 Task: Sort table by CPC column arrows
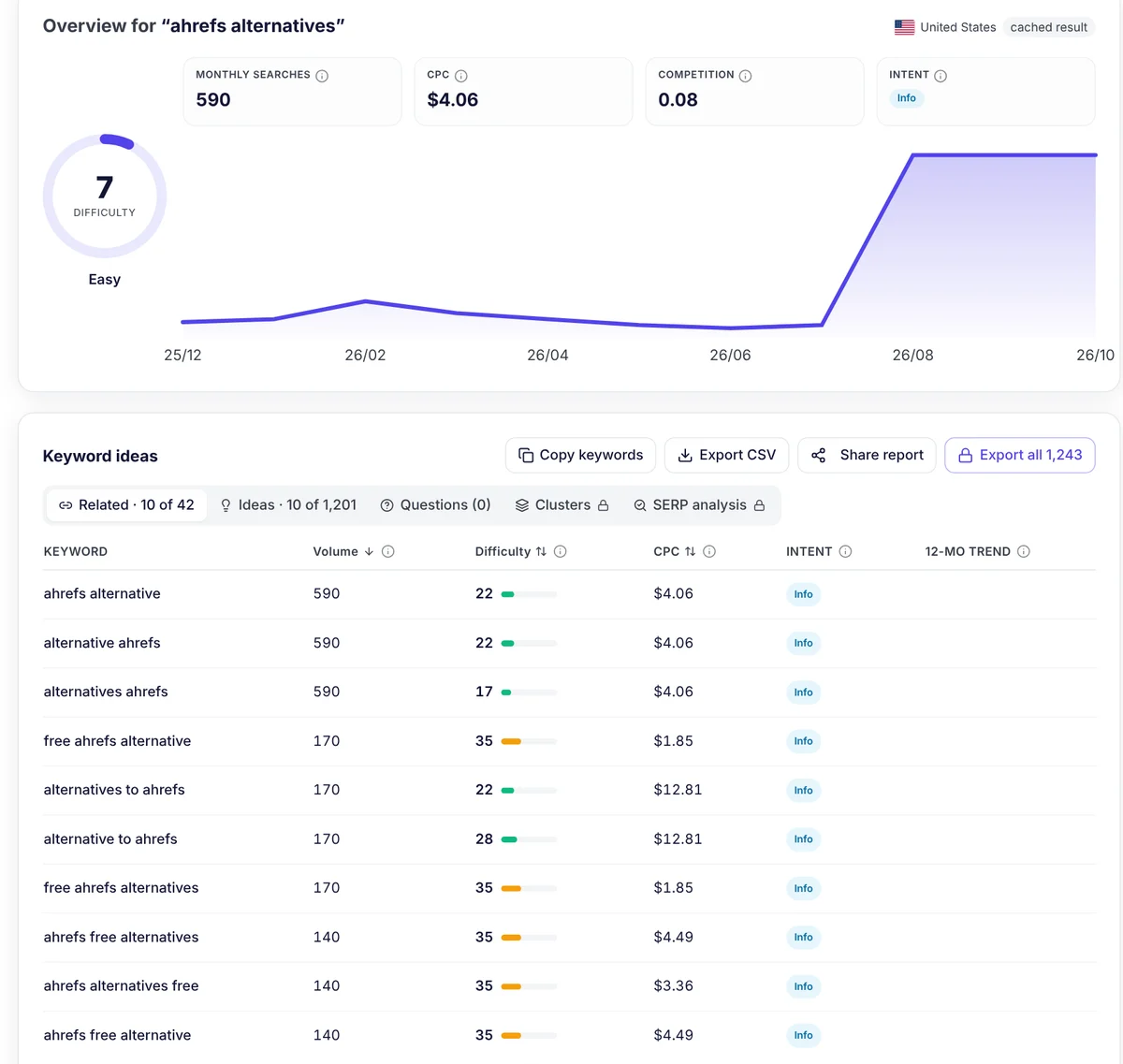point(690,551)
